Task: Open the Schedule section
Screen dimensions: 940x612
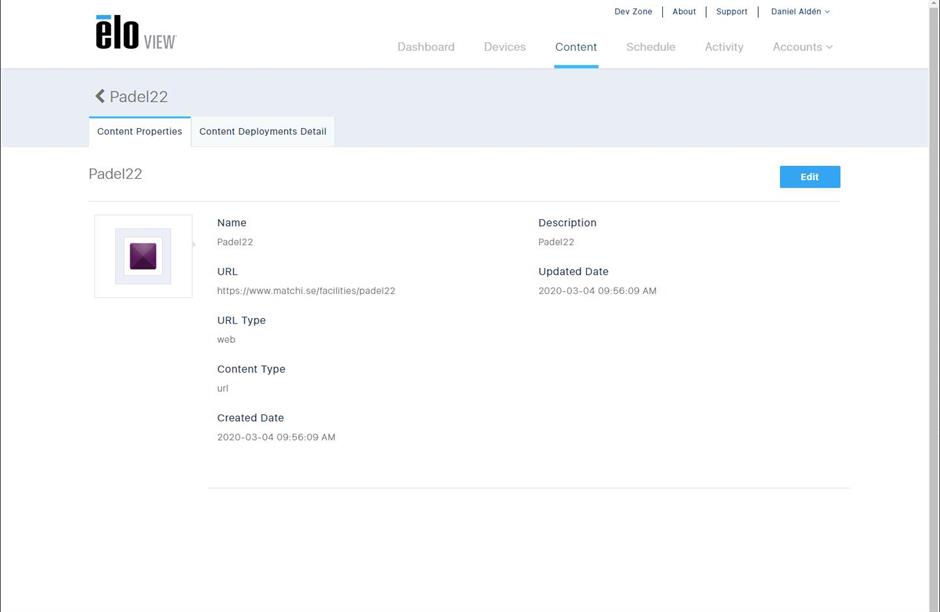Action: click(x=650, y=47)
